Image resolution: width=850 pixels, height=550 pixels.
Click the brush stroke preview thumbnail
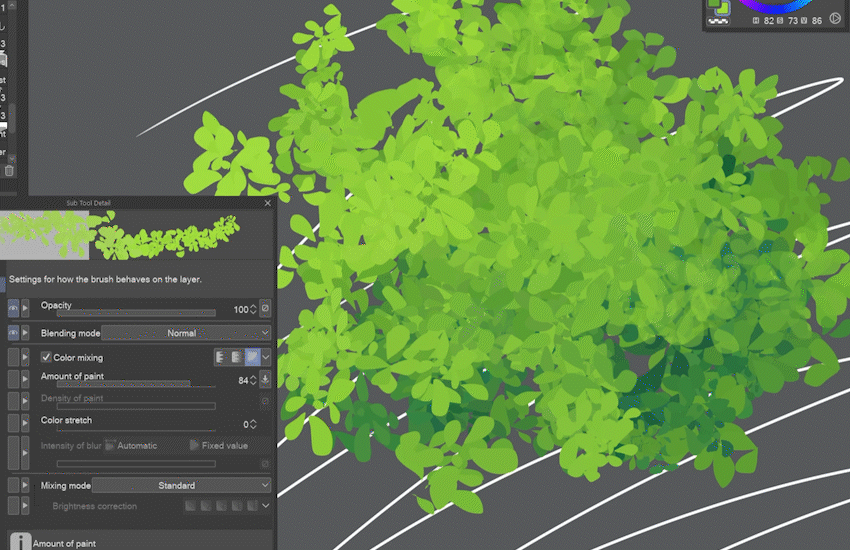pos(120,235)
